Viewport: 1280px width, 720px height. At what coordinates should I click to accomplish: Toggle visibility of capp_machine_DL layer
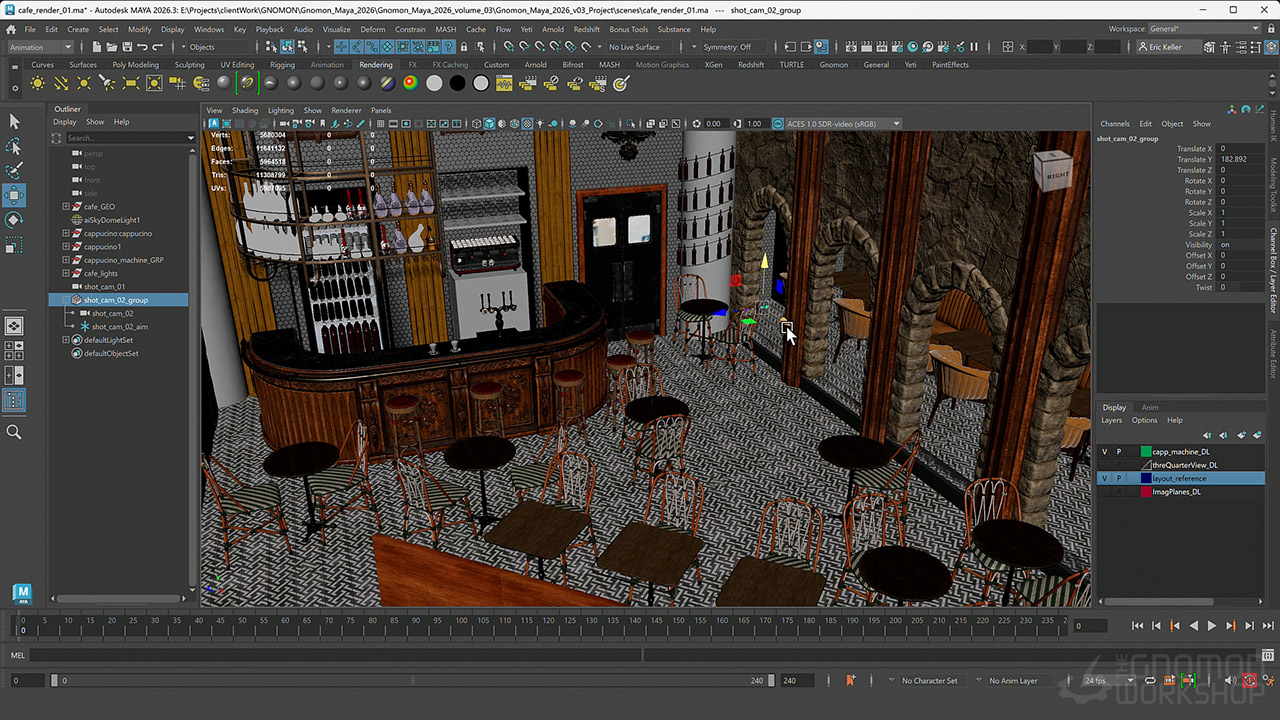click(x=1104, y=452)
